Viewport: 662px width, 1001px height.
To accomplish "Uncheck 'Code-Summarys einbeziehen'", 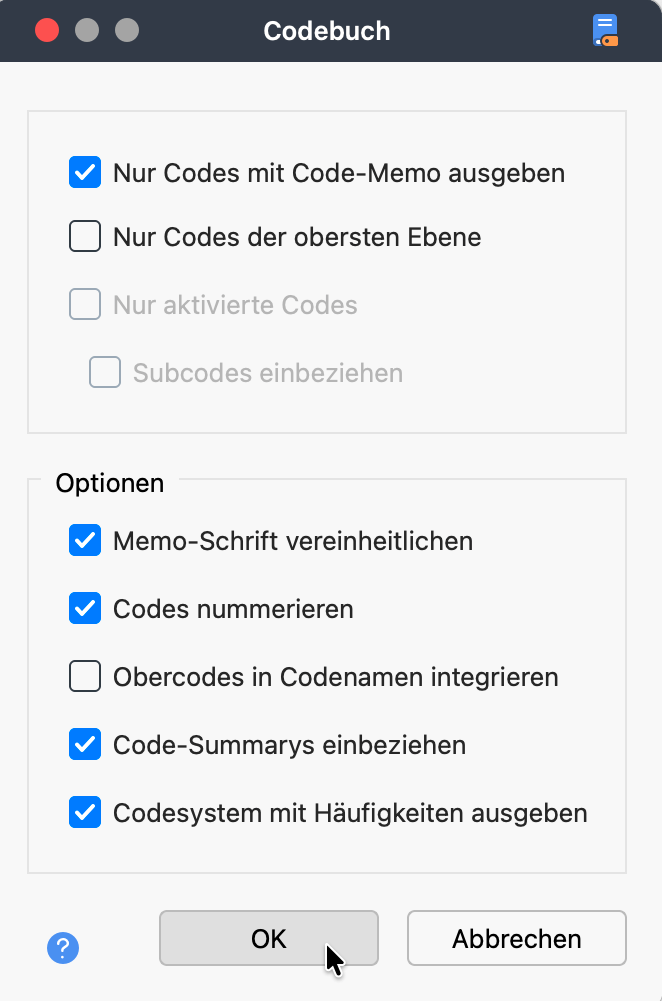I will [x=85, y=744].
